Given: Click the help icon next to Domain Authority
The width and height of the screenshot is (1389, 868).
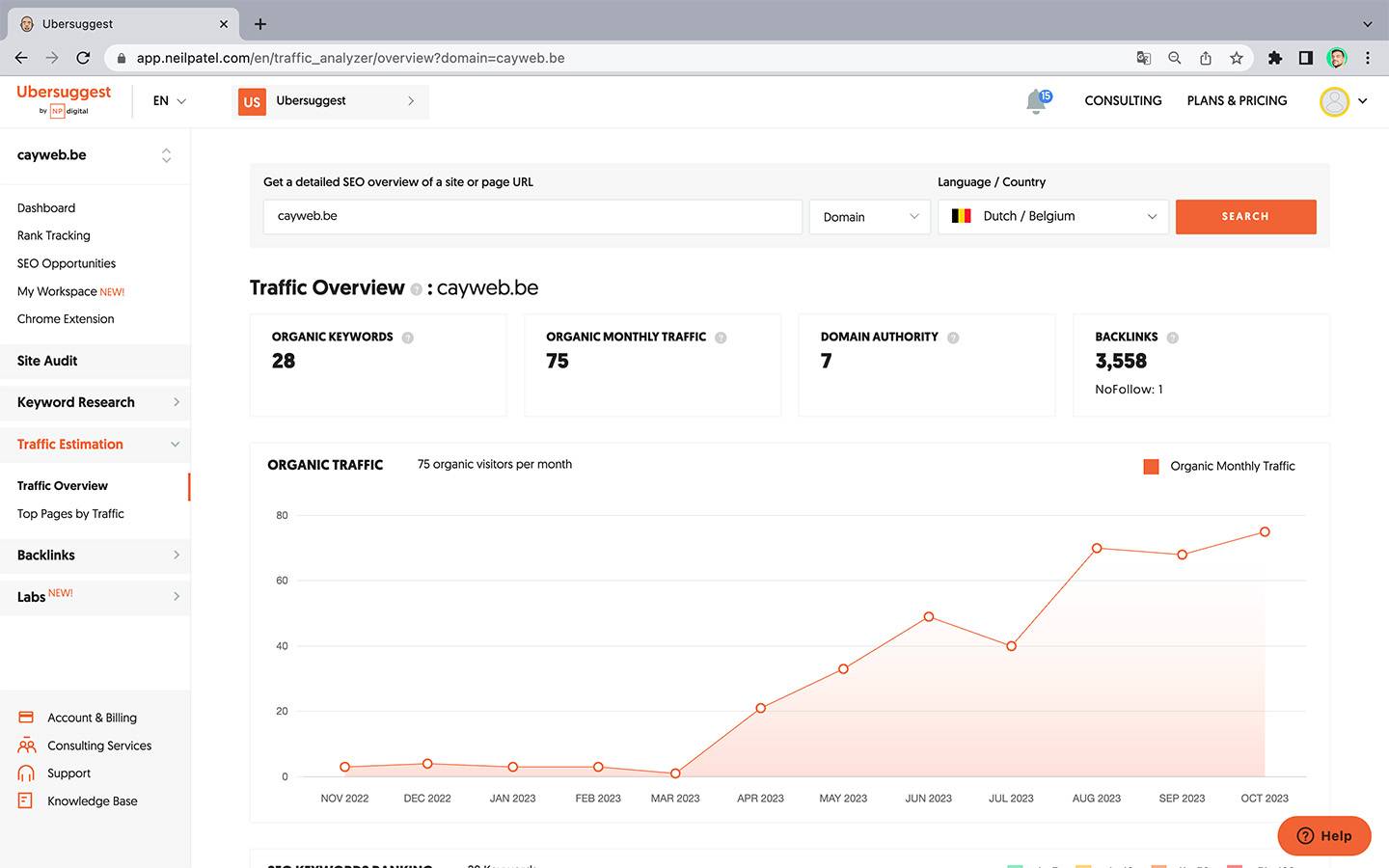Looking at the screenshot, I should pyautogui.click(x=953, y=338).
